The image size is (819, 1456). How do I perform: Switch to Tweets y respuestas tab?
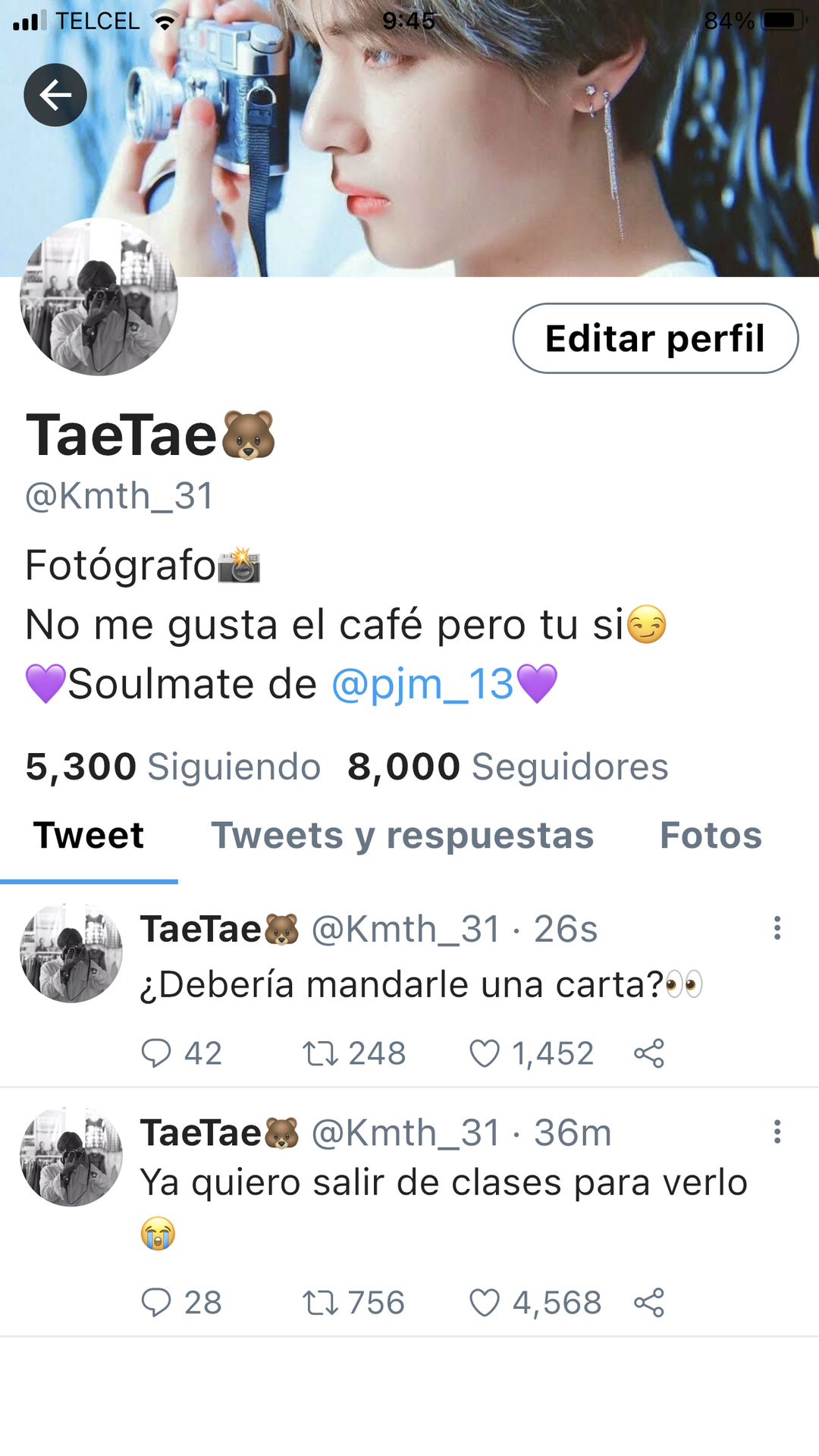403,836
